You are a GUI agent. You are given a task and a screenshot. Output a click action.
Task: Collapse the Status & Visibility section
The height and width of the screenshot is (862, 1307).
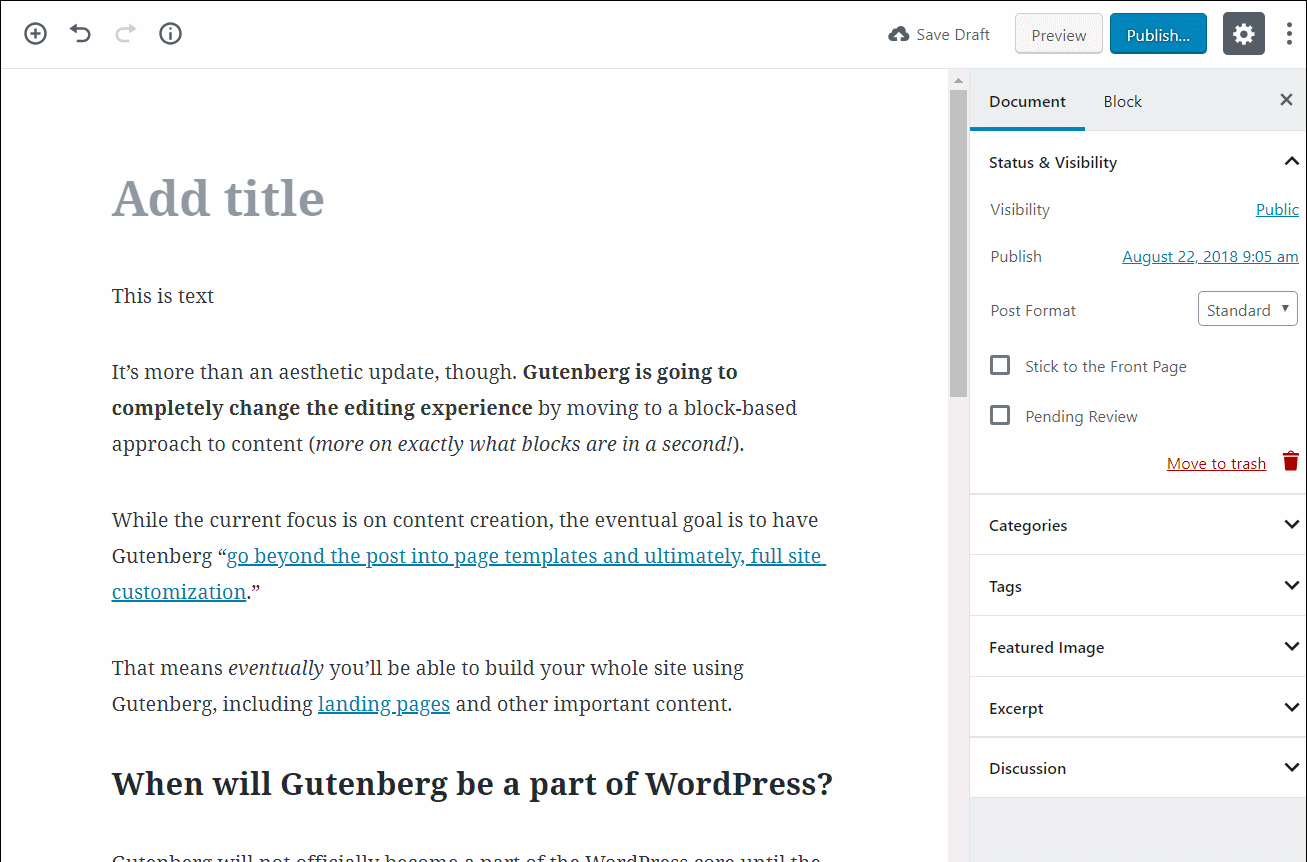(x=1138, y=162)
